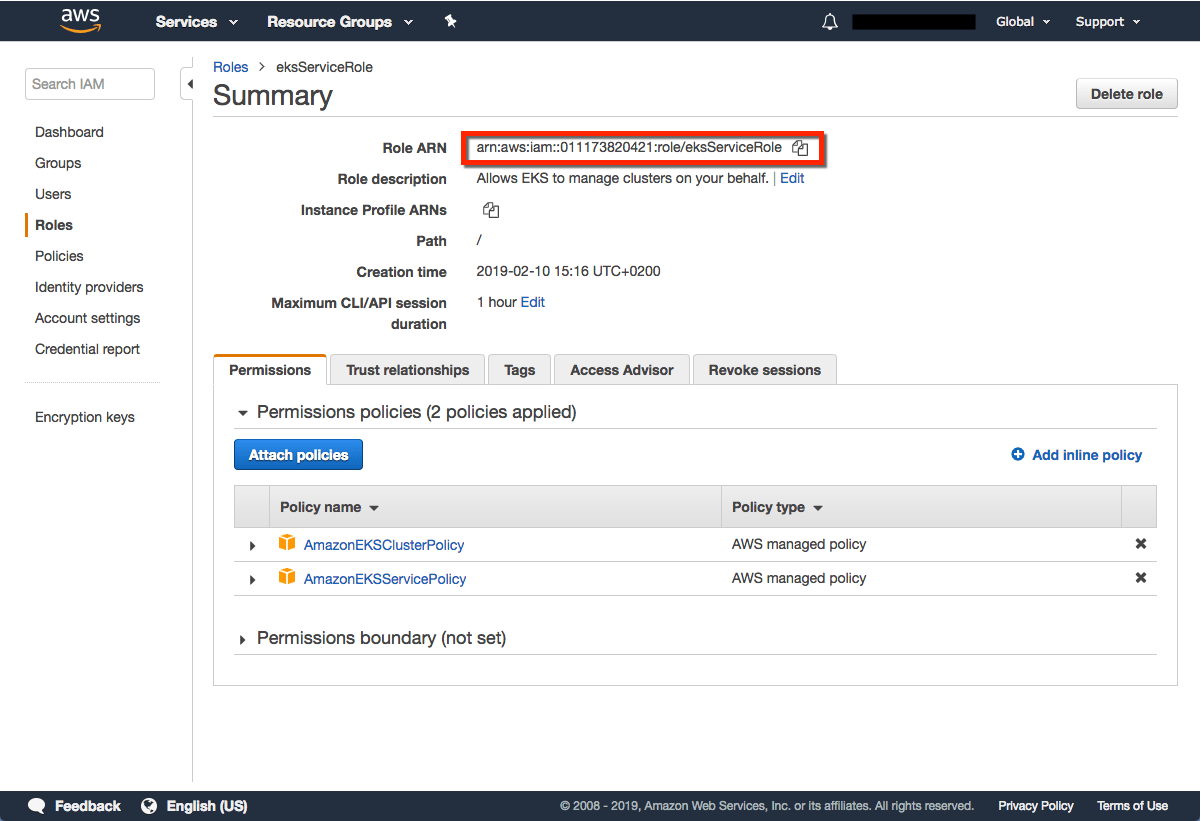
Task: Go to Policies in the IAM sidebar
Action: click(59, 256)
